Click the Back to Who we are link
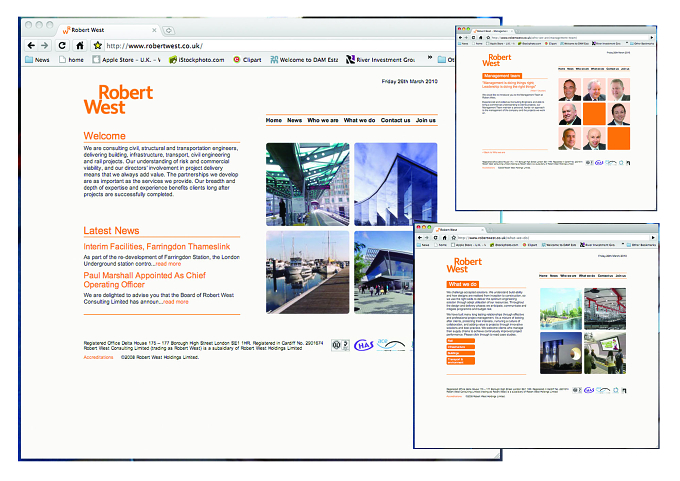680x481 pixels. point(494,152)
